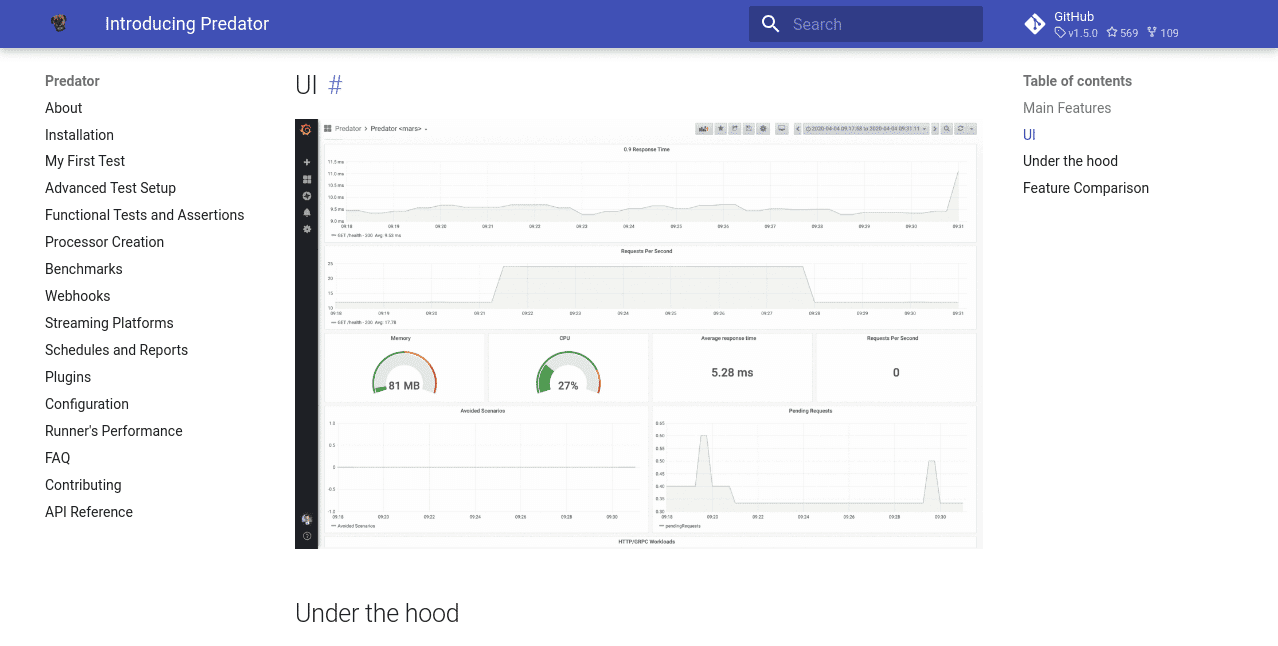The image size is (1278, 646).
Task: Click the 'Predator' sidebar heading
Action: pos(72,81)
